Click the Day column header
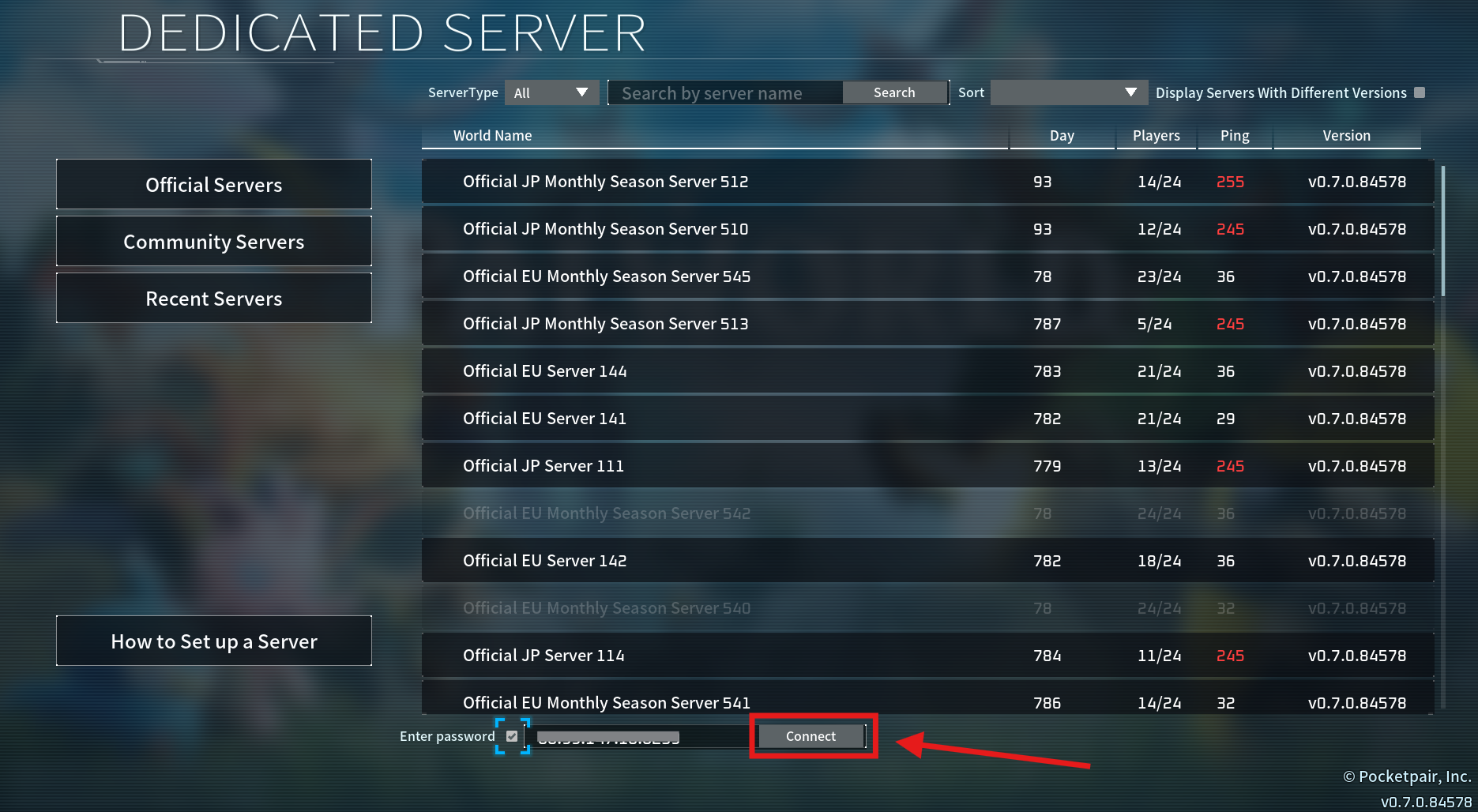This screenshot has width=1478, height=812. (1062, 135)
